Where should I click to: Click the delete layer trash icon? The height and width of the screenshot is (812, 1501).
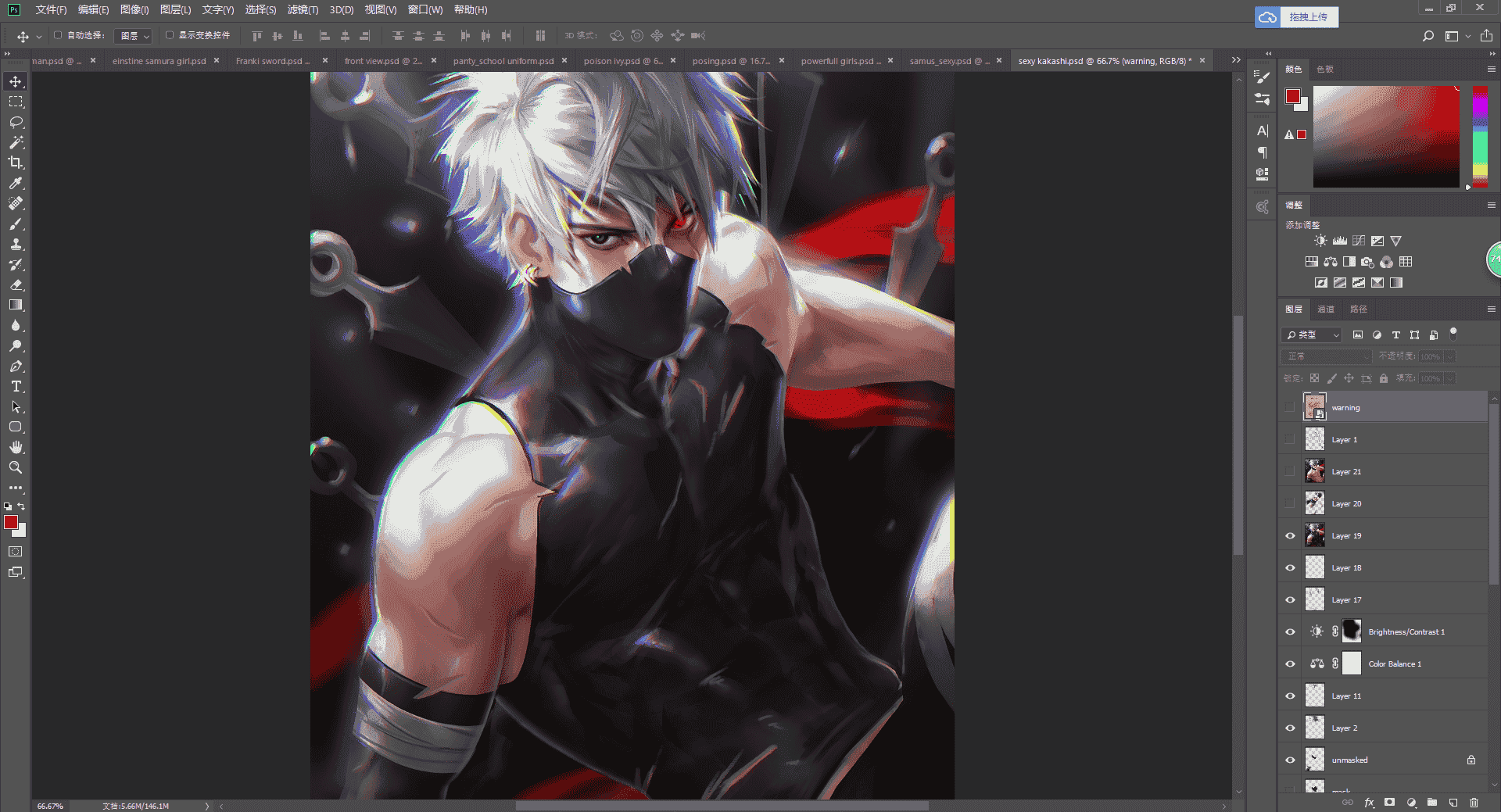click(1474, 803)
